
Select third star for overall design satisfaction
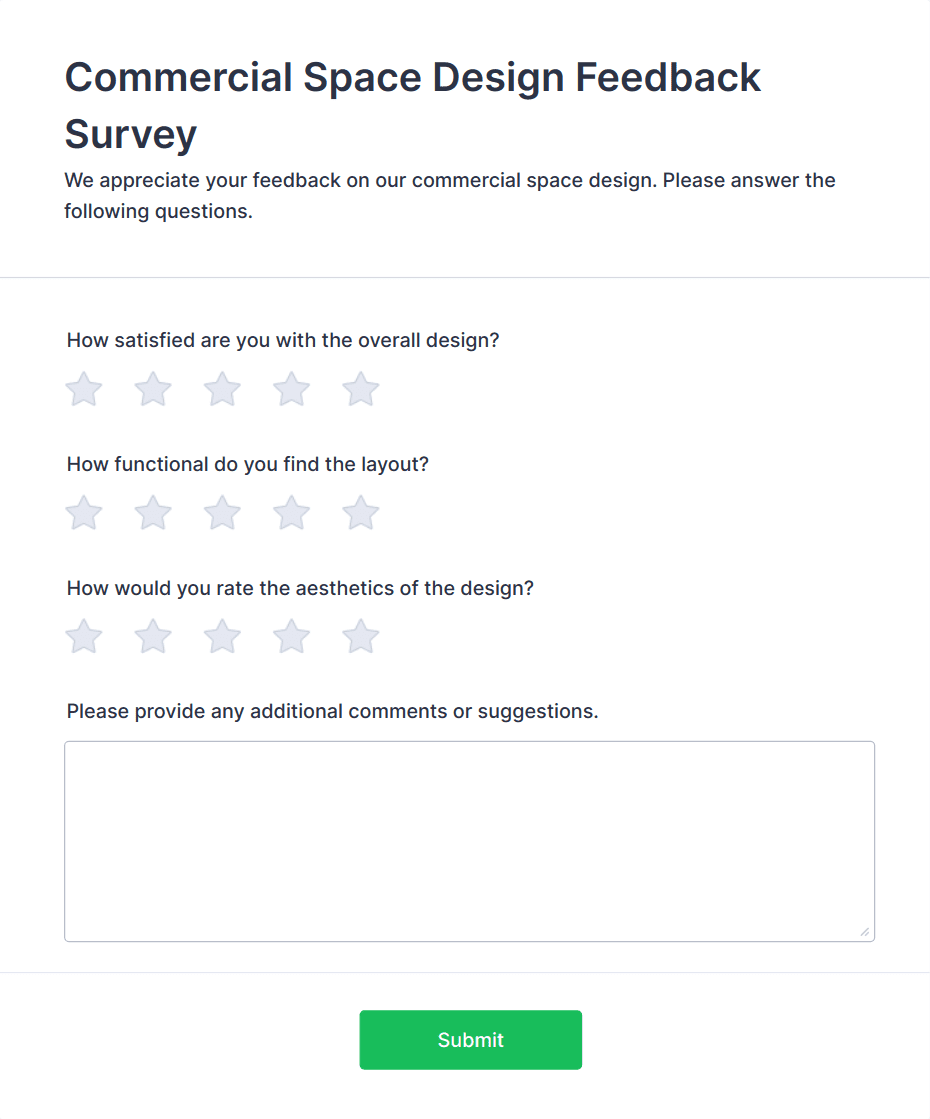click(222, 390)
